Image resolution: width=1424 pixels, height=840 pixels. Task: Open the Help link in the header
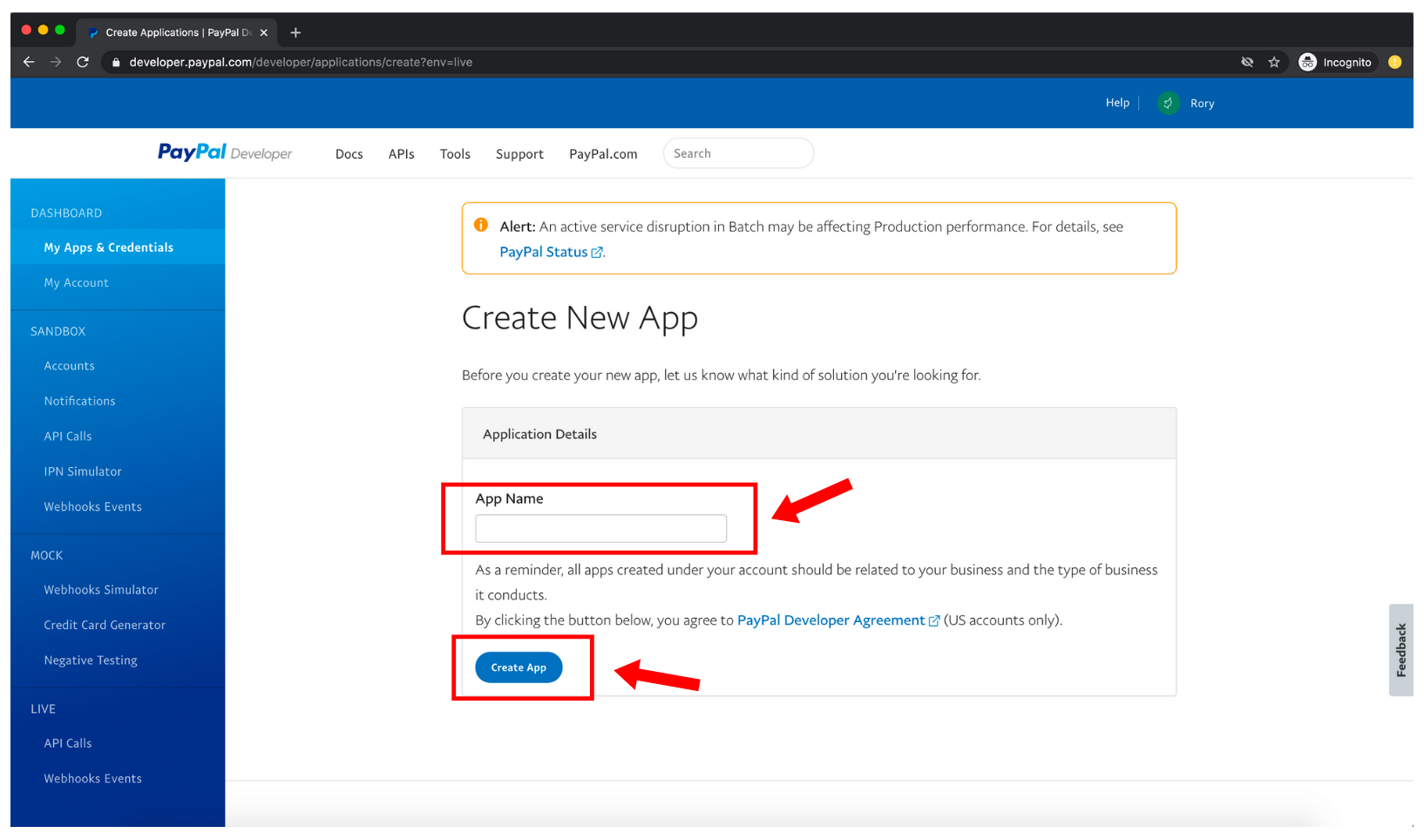tap(1117, 103)
